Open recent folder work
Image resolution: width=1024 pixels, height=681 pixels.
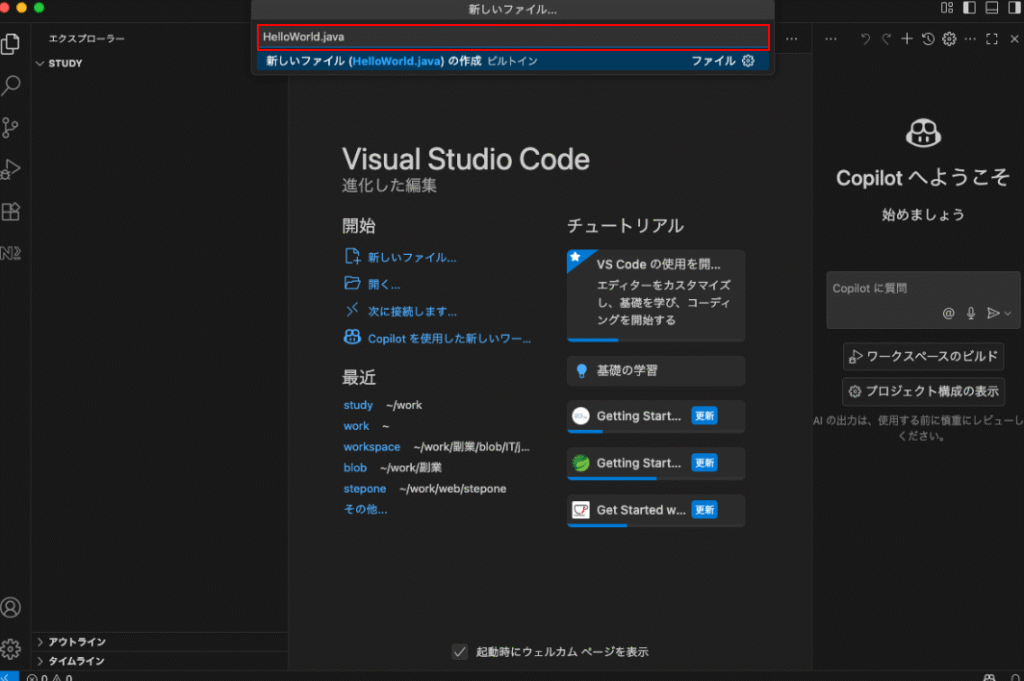356,426
